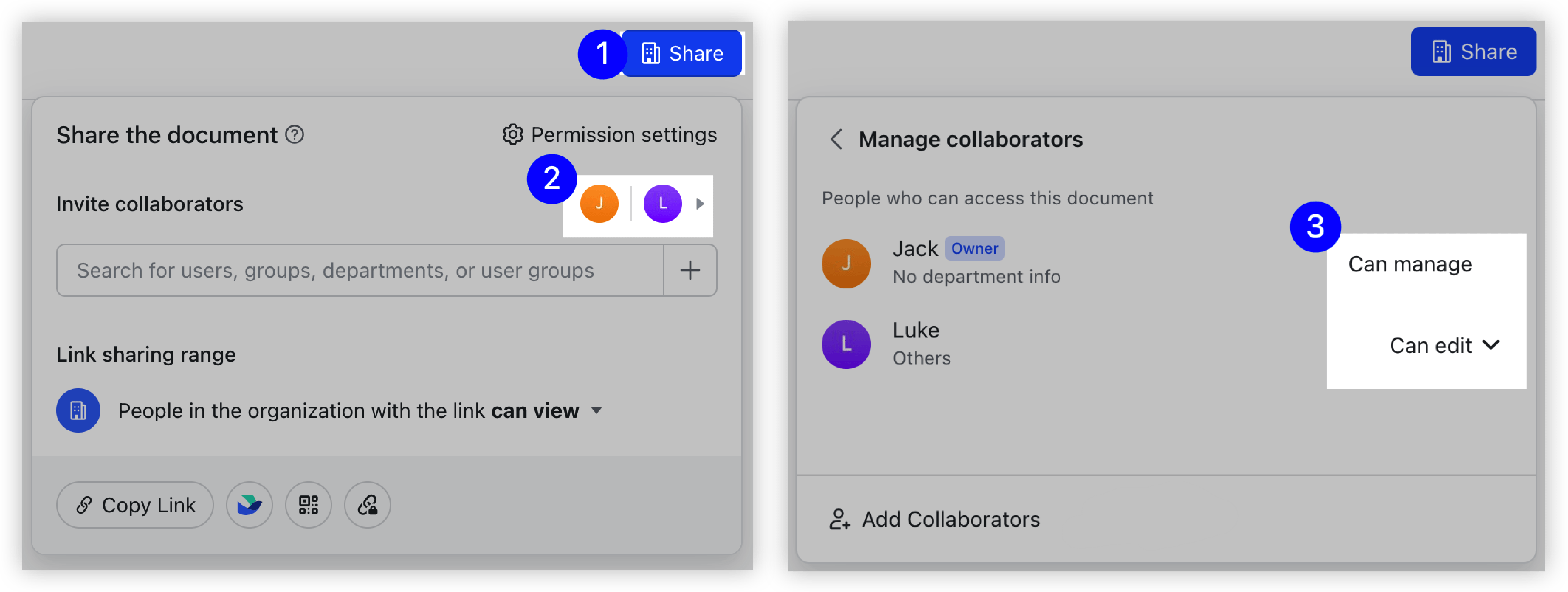Click the organization building icon
This screenshot has height=592, width=1568.
78,411
